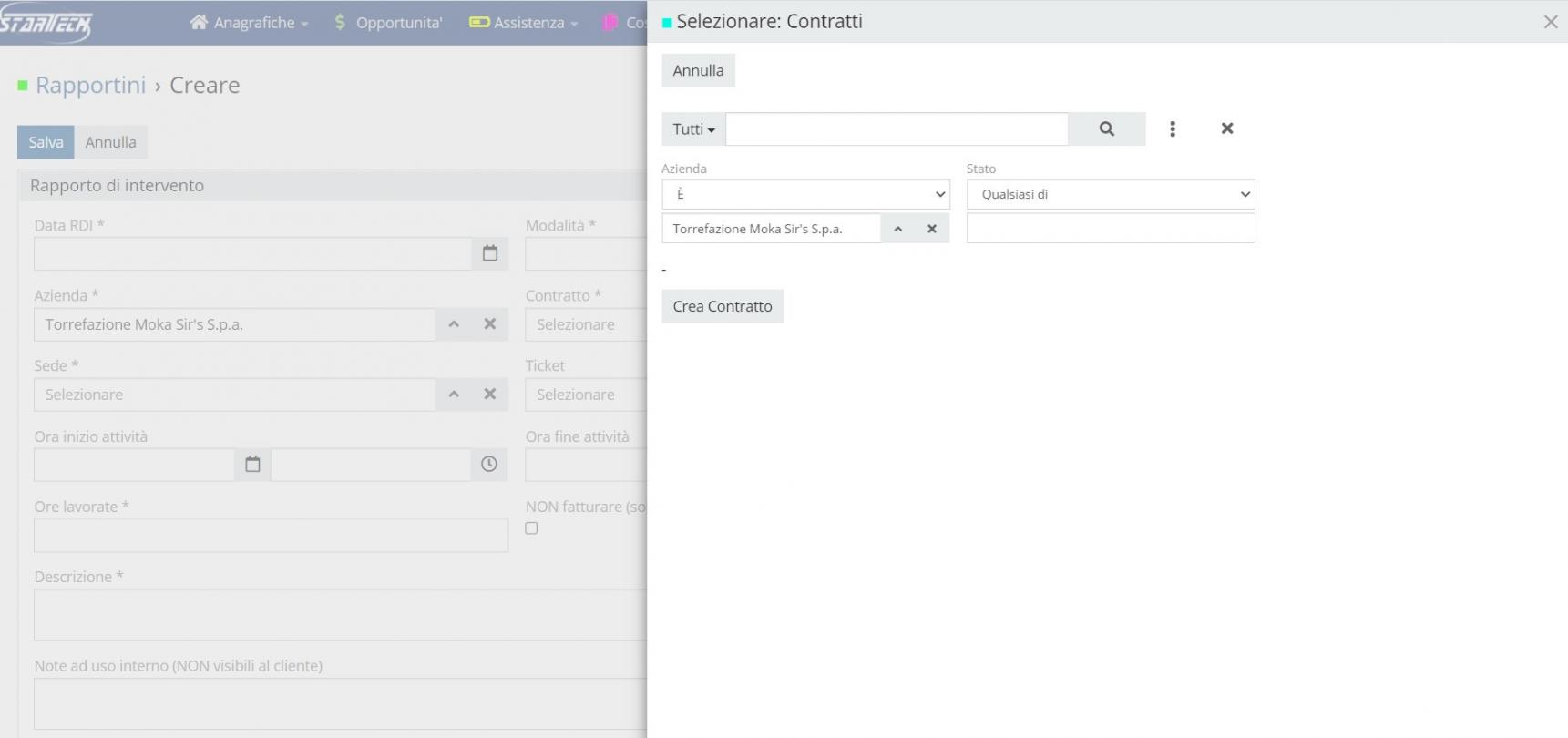Clear the Sede field selection
Viewport: 1568px width, 738px height.
point(489,395)
